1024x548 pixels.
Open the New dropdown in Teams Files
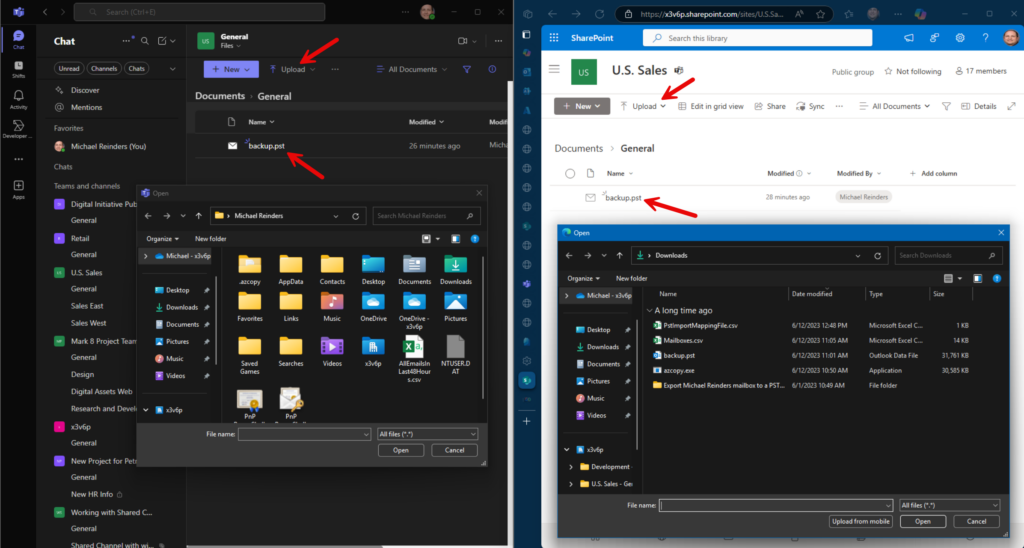[231, 69]
